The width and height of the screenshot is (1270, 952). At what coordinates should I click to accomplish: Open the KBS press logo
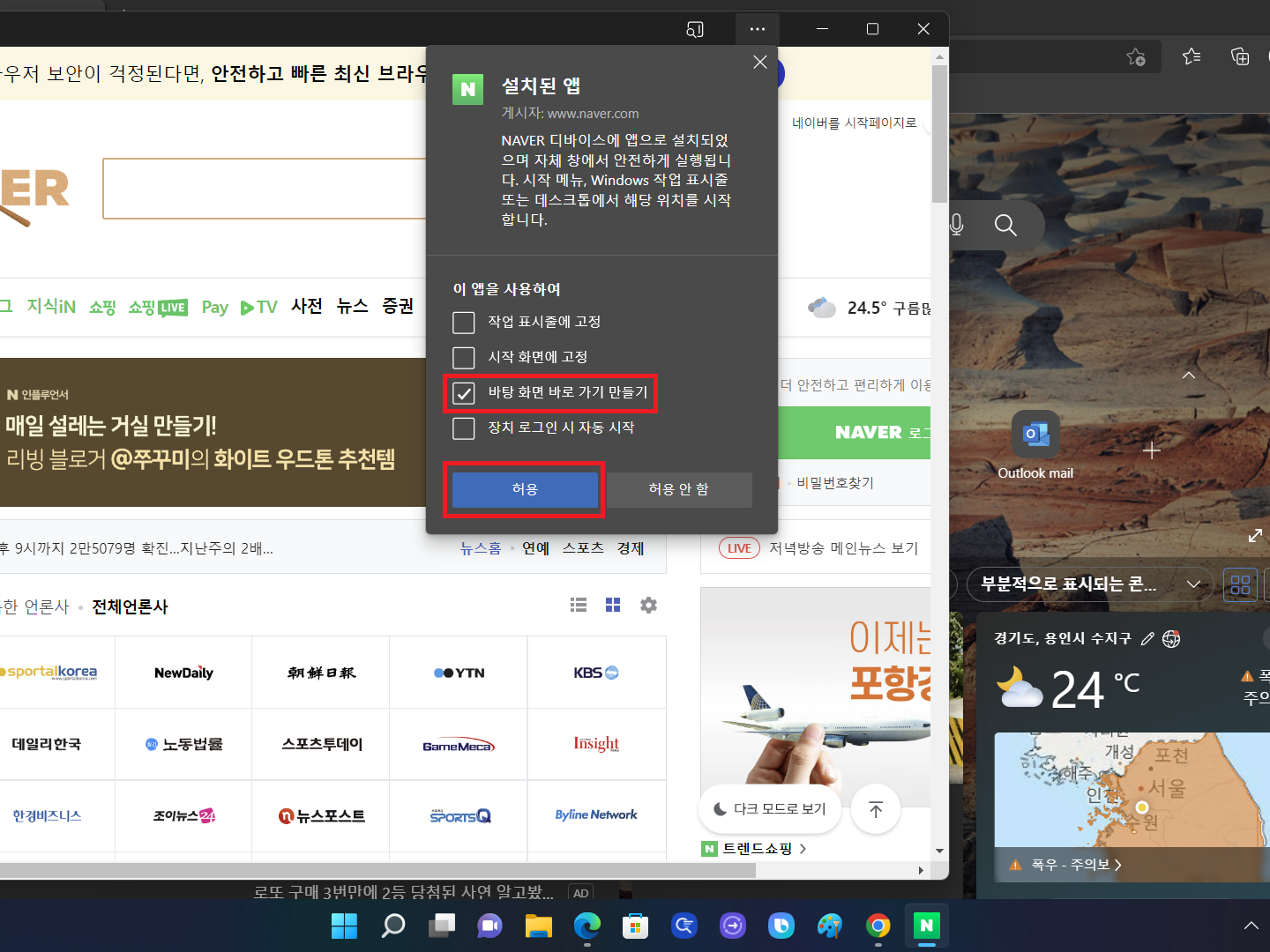tap(596, 673)
